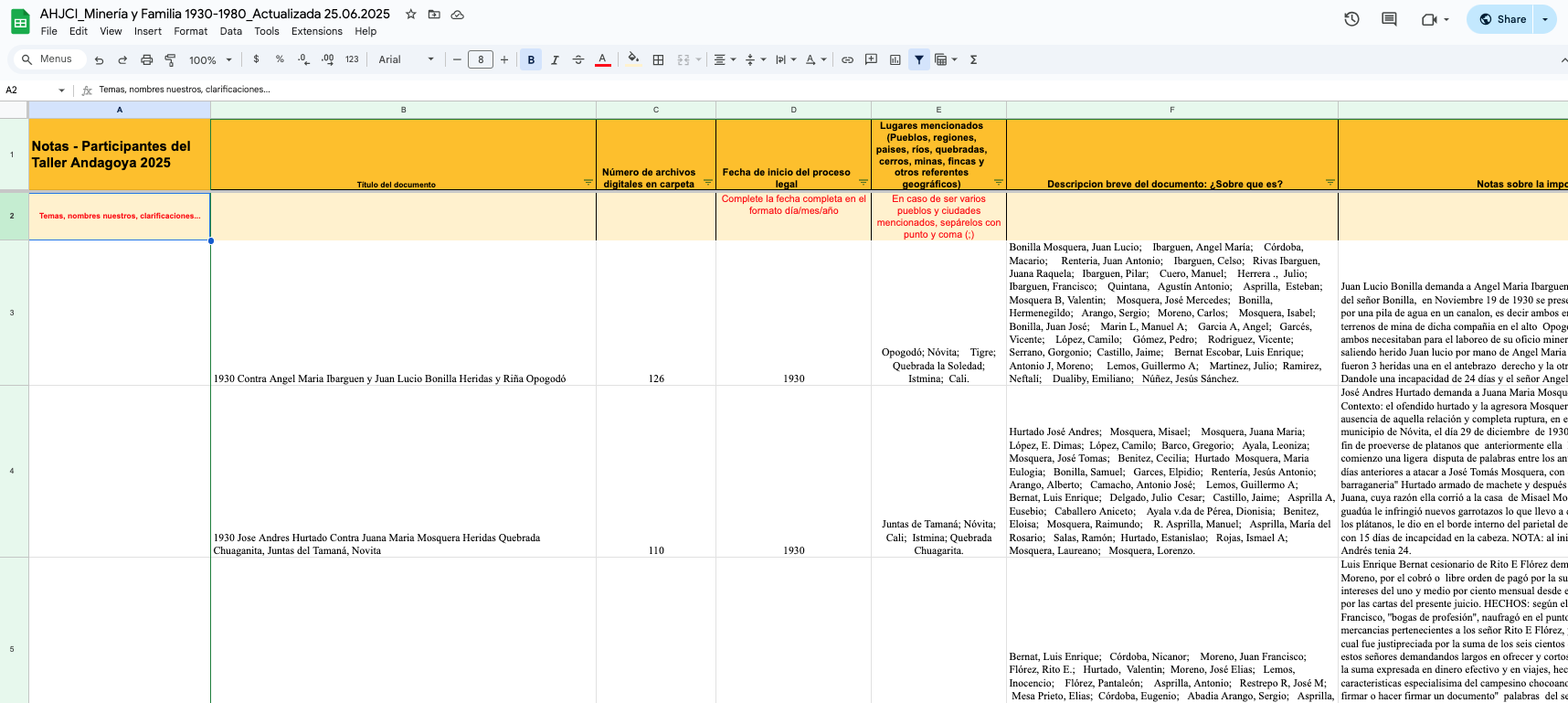Open the Data menu
The image size is (1568, 703).
click(x=231, y=31)
